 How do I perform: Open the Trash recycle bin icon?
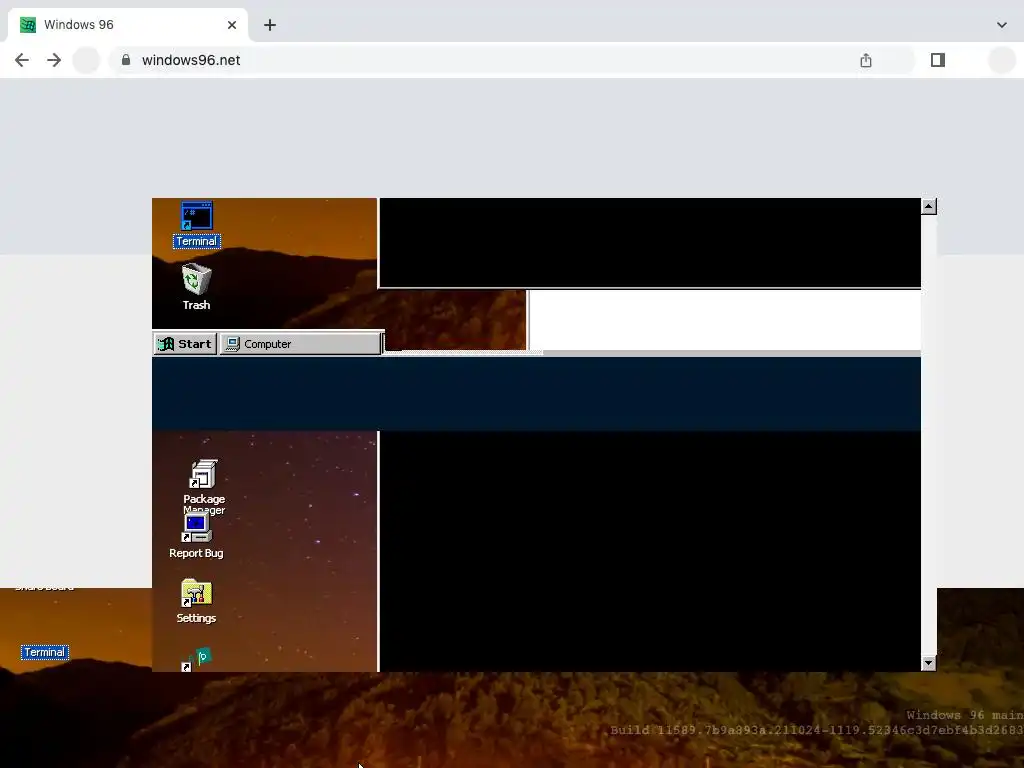(196, 287)
